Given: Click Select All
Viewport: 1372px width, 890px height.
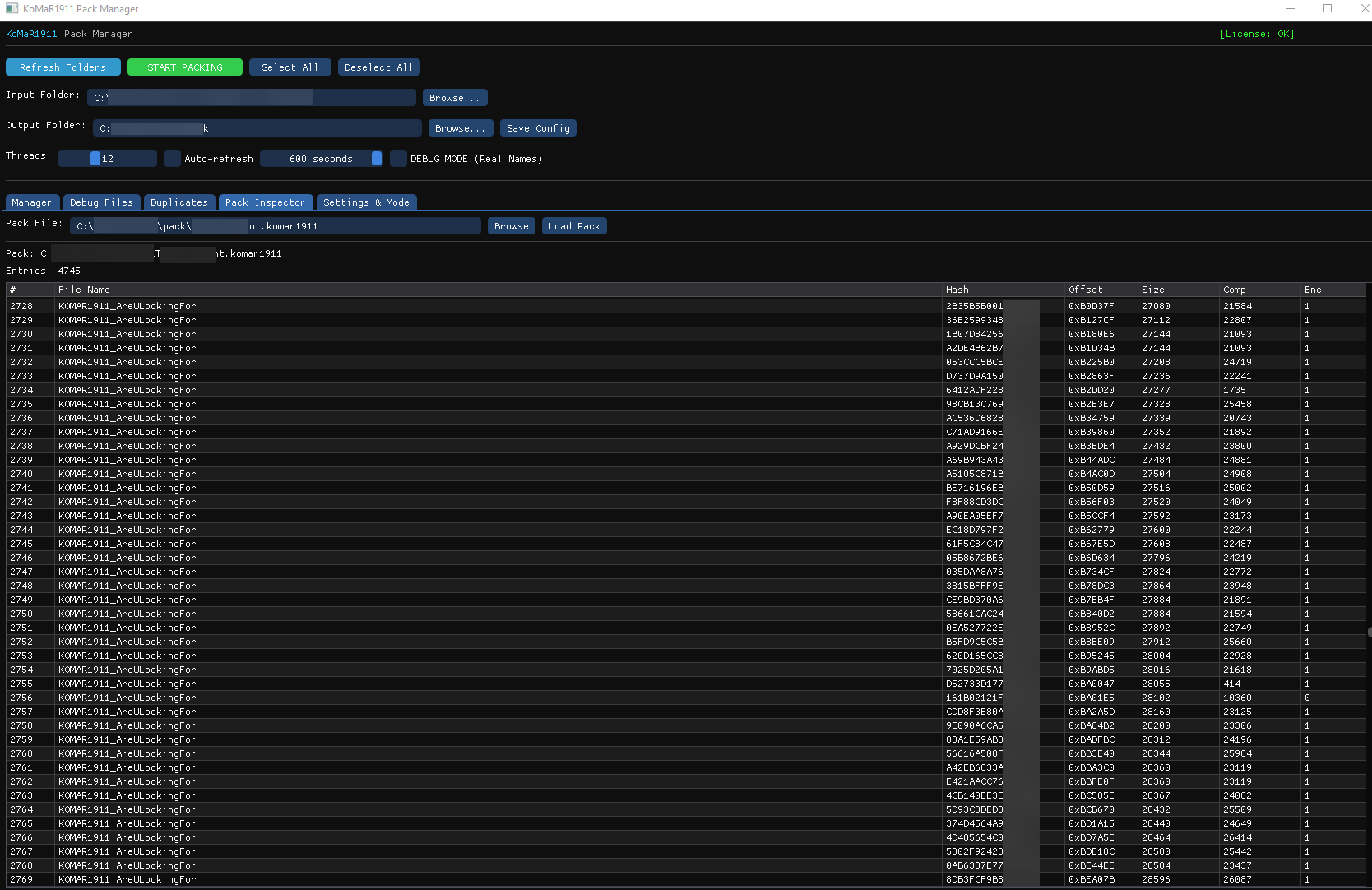Looking at the screenshot, I should tap(290, 67).
